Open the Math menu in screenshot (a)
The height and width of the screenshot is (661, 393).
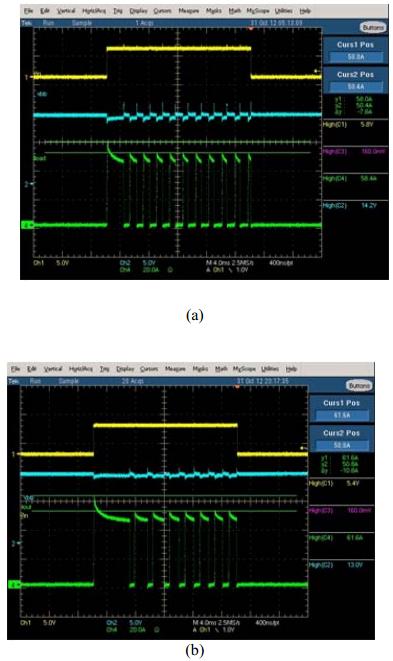click(234, 11)
